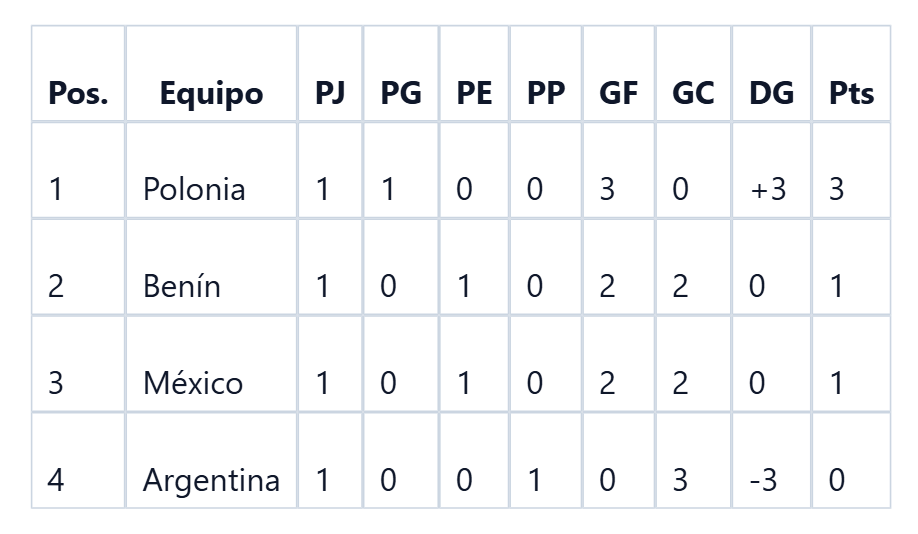
Task: Click the PP column header
Action: click(x=546, y=74)
